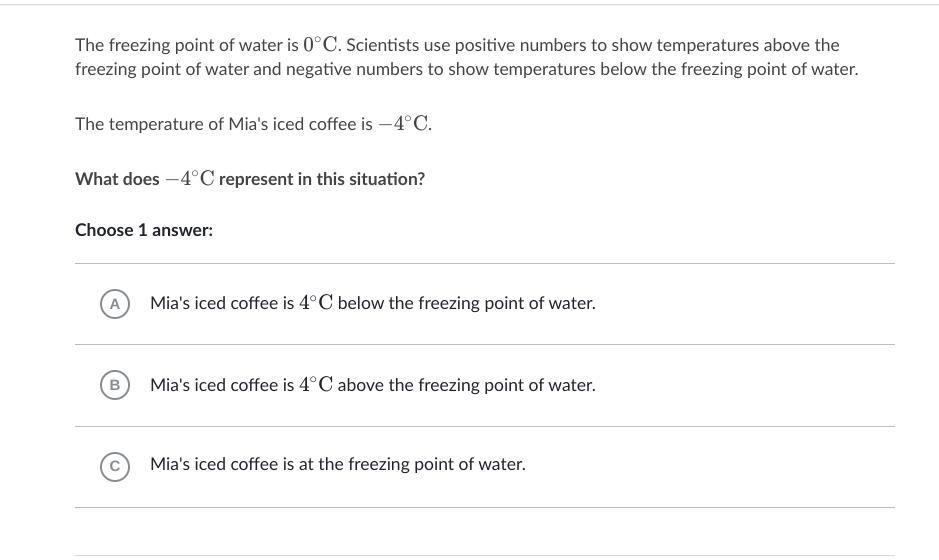
Task: Click "Mia's iced coffee is" in option A
Action: coord(222,303)
